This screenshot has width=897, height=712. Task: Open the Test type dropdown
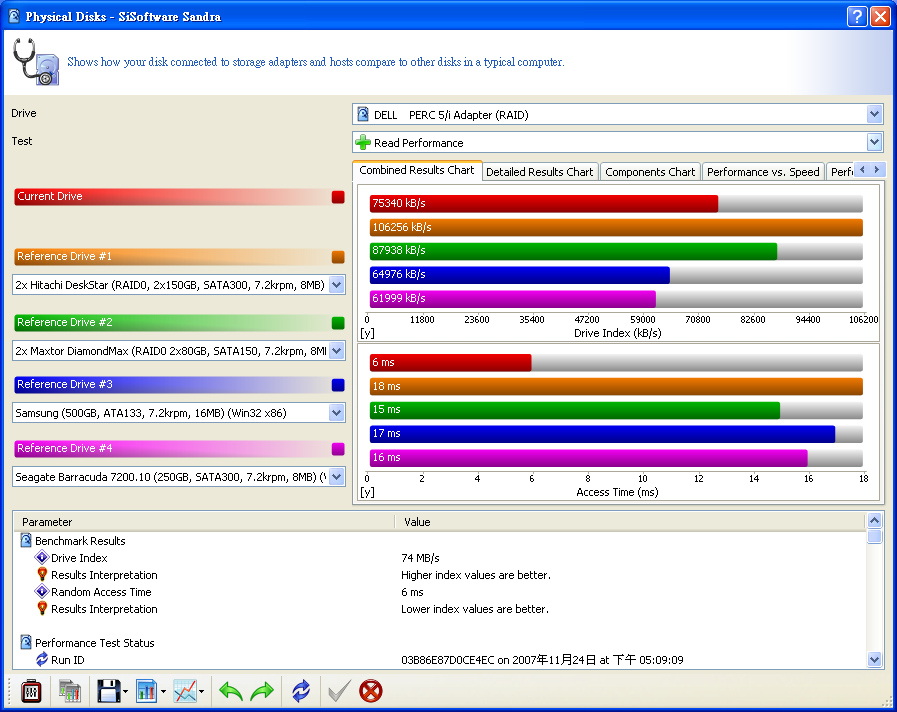click(874, 142)
